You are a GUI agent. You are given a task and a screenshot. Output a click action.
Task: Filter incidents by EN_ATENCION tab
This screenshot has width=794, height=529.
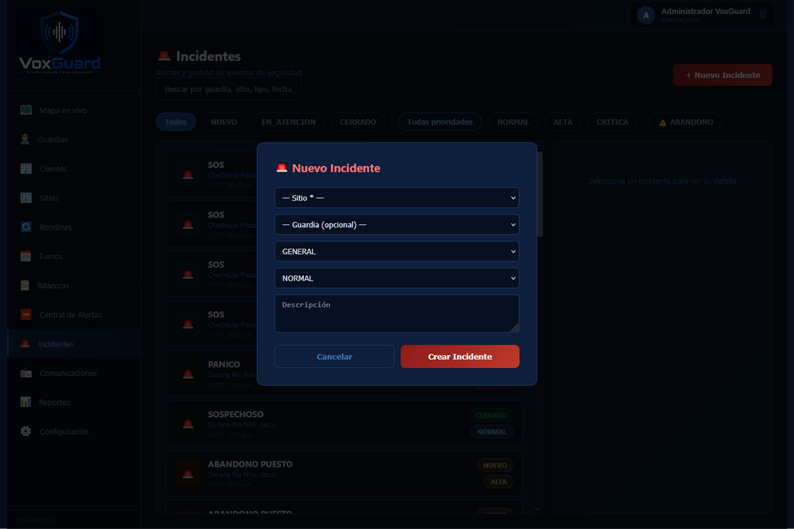click(x=289, y=122)
